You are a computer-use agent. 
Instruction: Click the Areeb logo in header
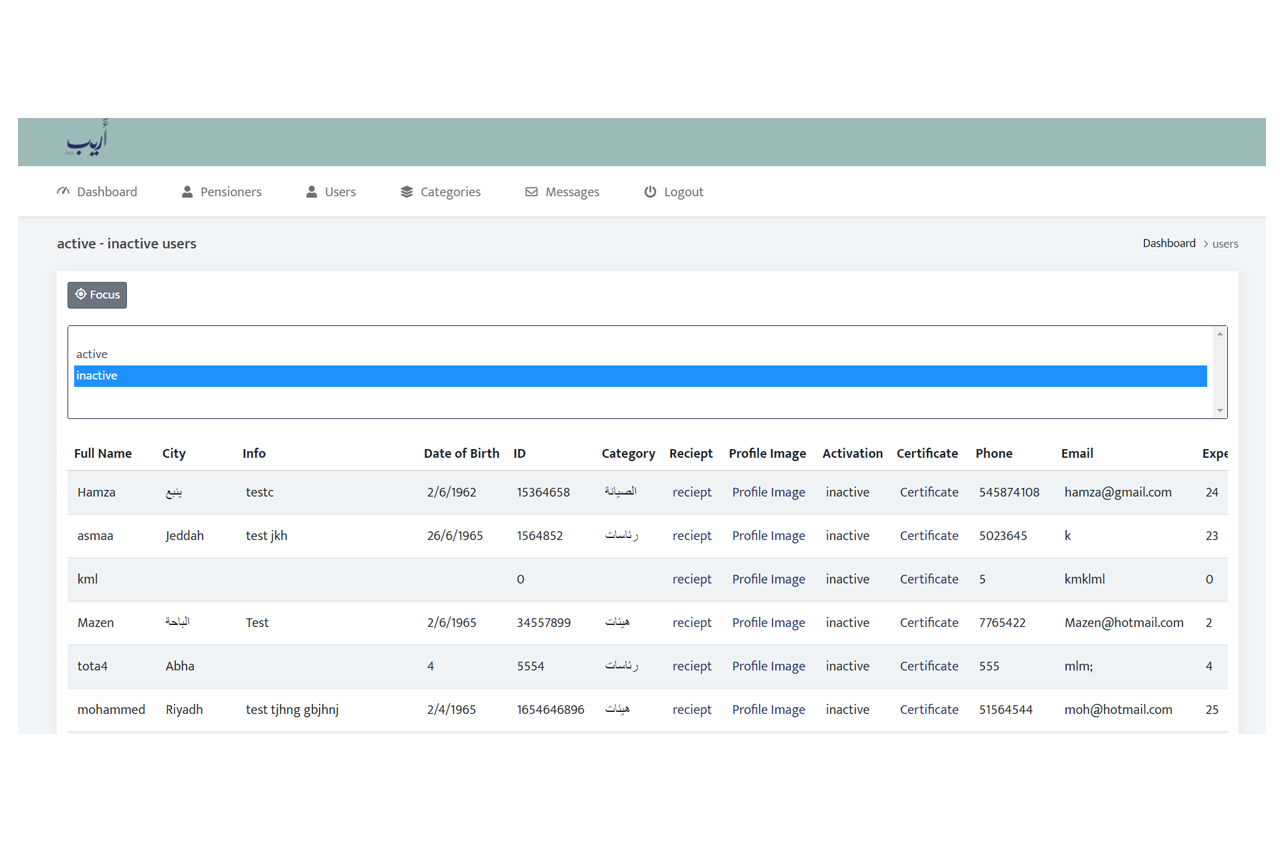(x=87, y=141)
